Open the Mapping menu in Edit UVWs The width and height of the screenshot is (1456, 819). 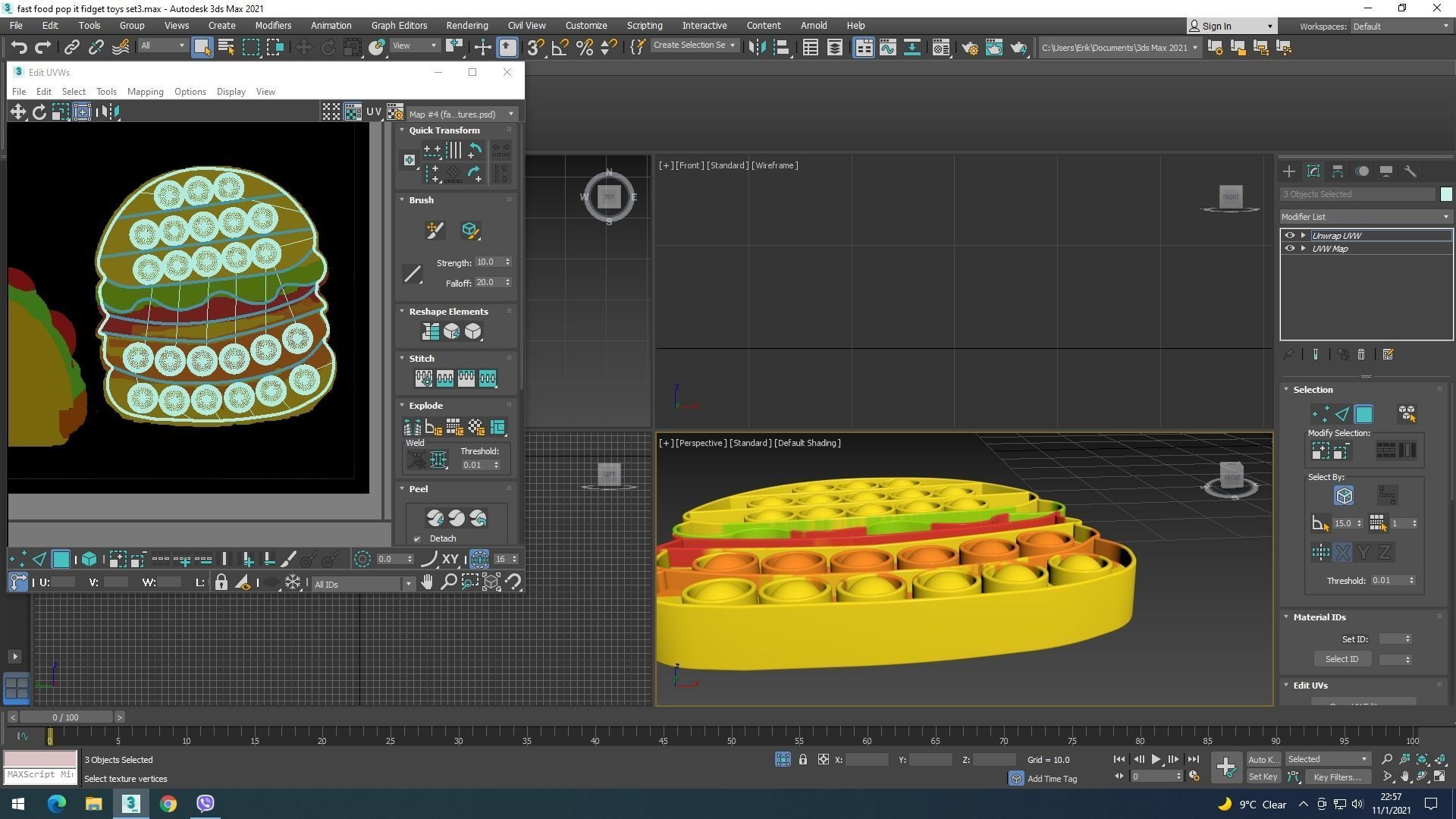[145, 92]
